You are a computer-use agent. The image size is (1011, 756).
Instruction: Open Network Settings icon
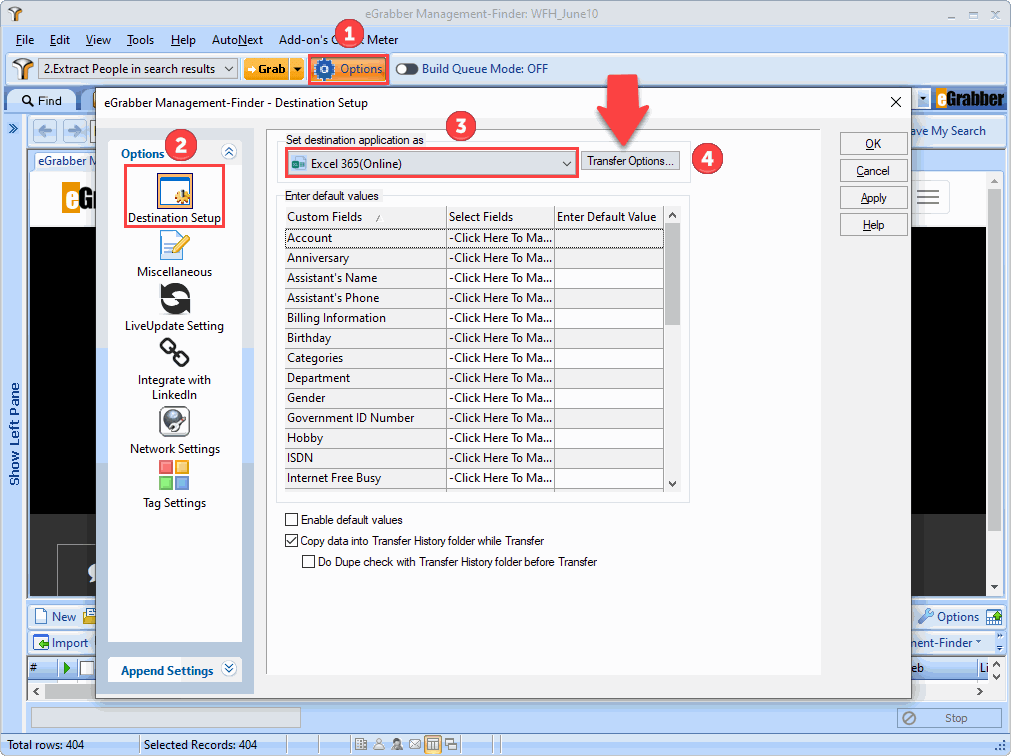coord(174,422)
